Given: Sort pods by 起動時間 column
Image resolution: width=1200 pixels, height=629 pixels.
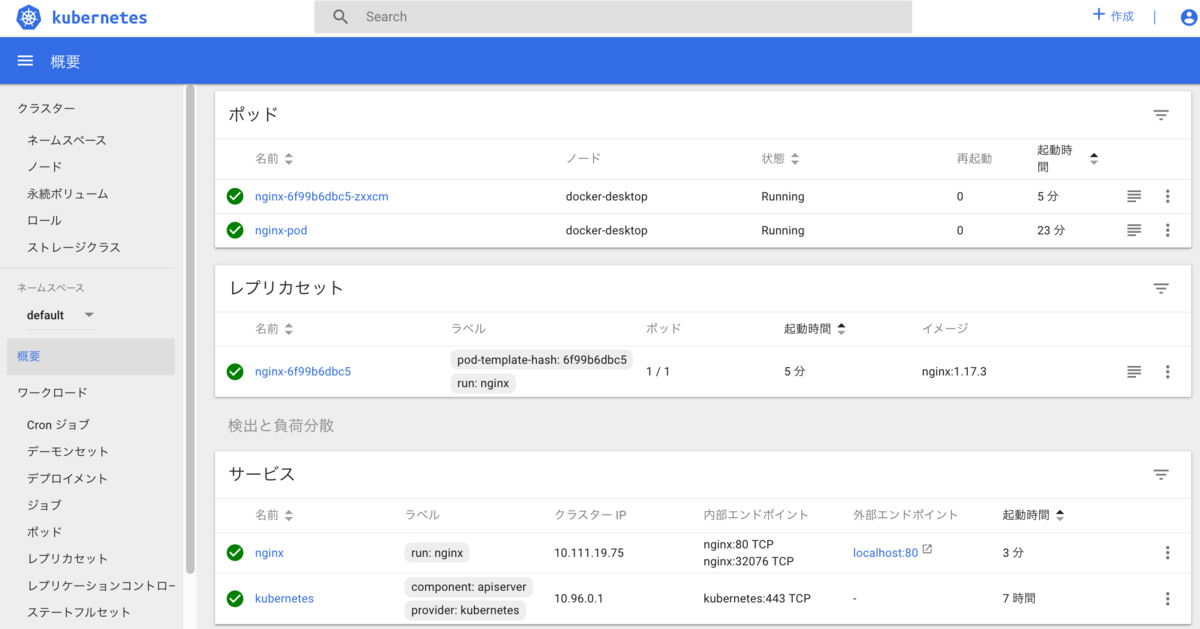Looking at the screenshot, I should [1067, 158].
